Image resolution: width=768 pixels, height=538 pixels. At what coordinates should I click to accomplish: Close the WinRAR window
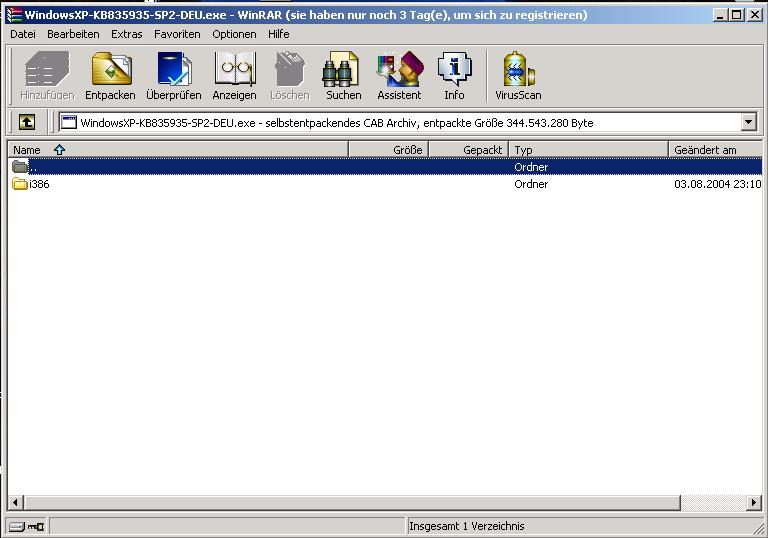click(x=755, y=15)
